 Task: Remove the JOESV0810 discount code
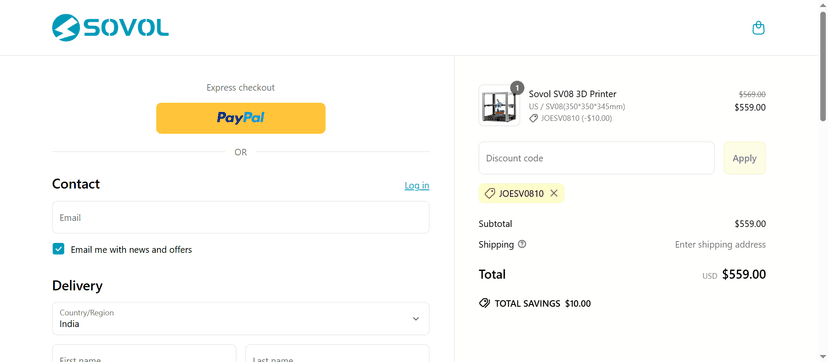point(554,193)
